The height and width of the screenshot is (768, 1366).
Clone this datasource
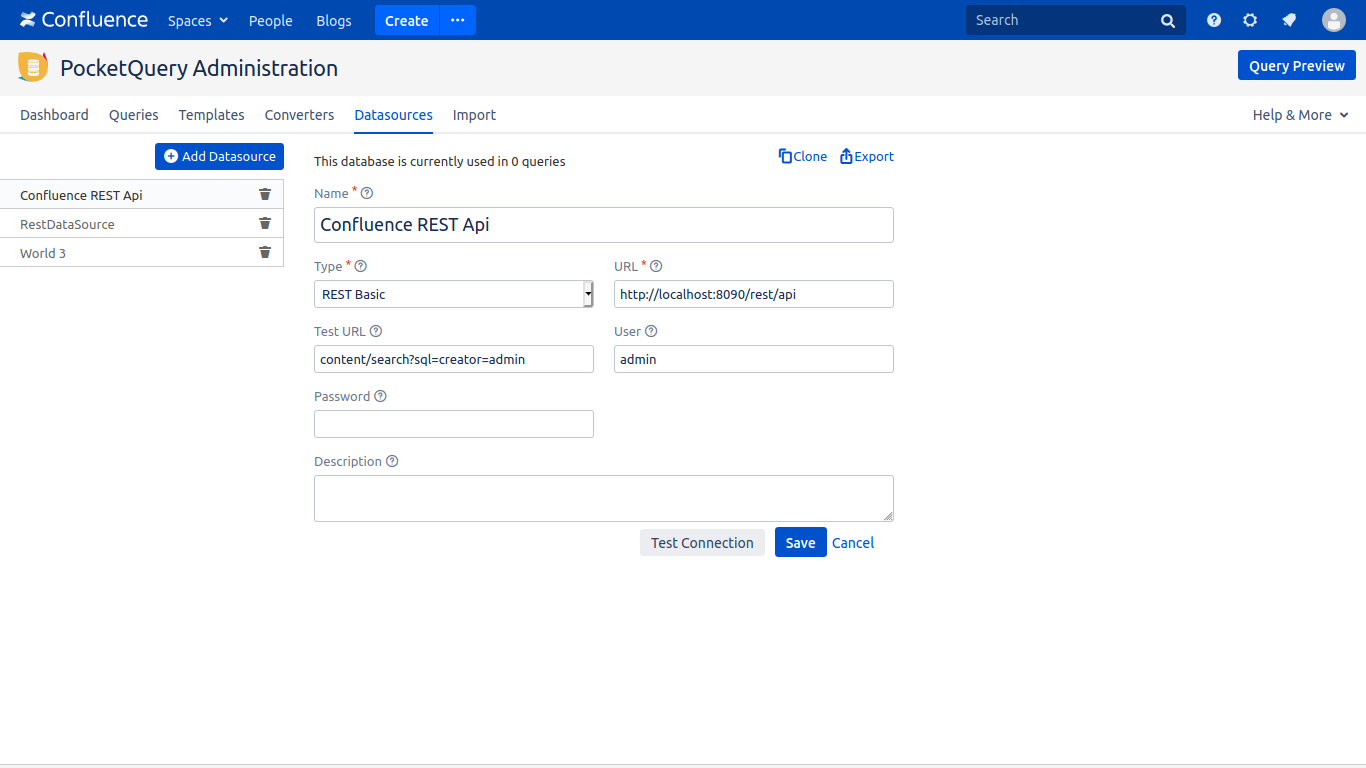(x=803, y=156)
